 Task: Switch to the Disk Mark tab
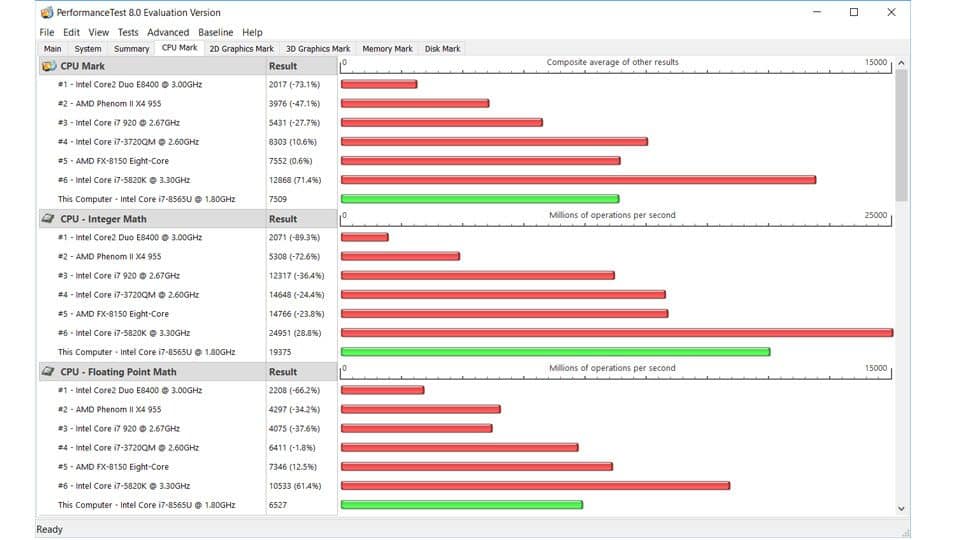(442, 48)
